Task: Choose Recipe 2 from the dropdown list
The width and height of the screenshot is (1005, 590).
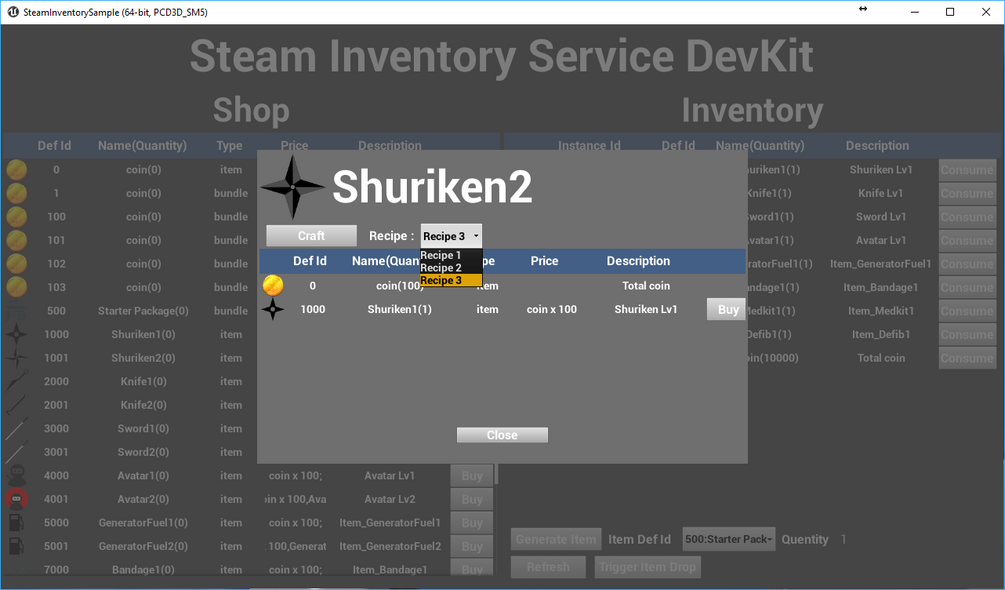Action: (451, 268)
